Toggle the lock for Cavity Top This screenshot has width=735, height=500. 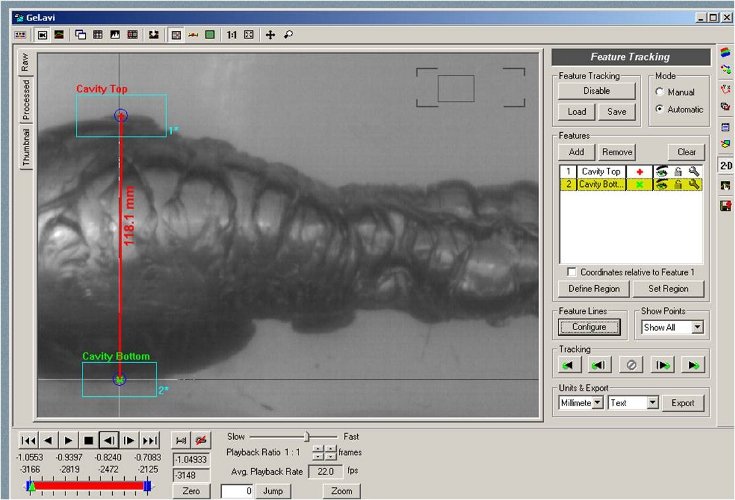[x=678, y=172]
